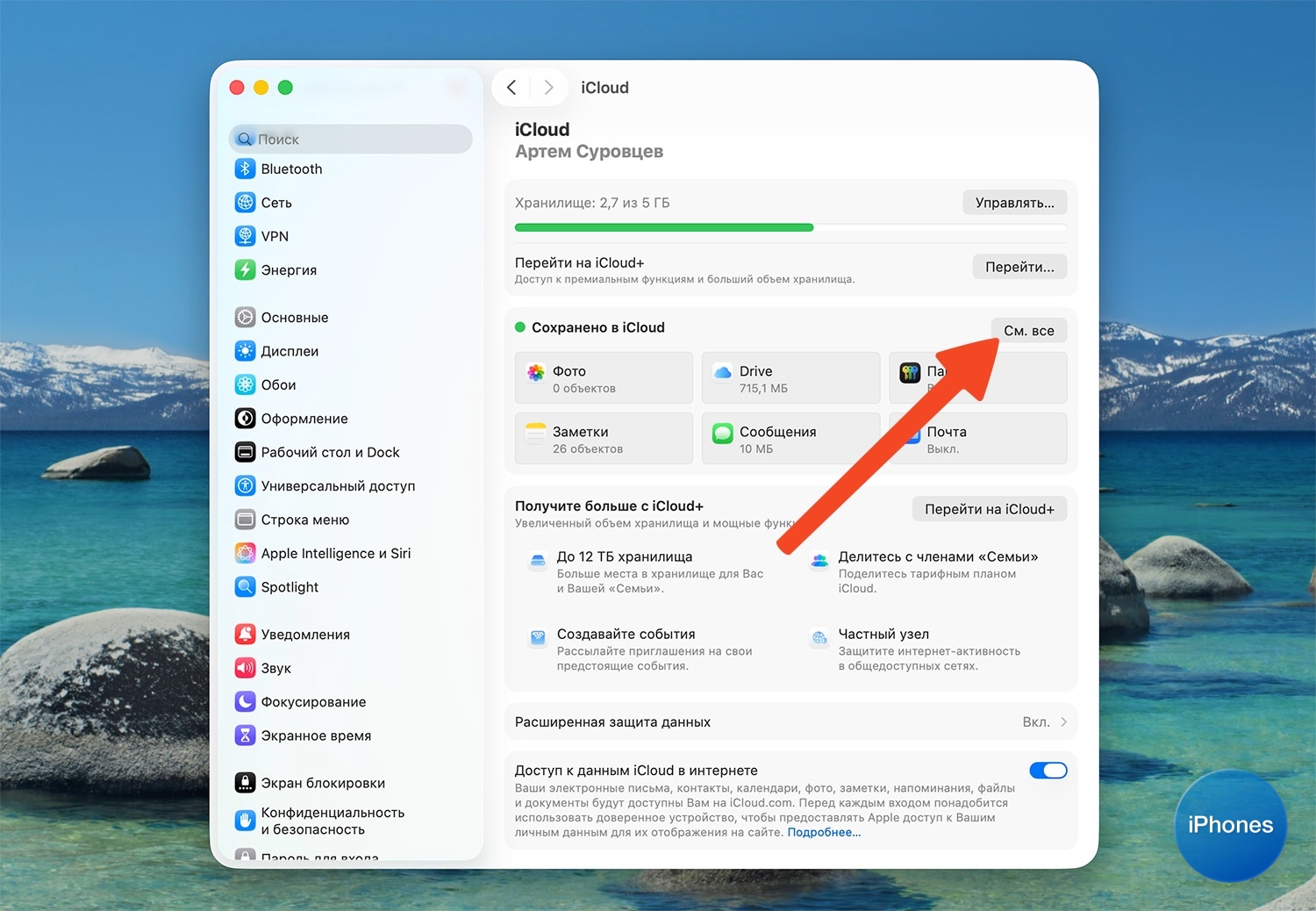
Task: Click the Оформление appearance icon
Action: point(245,419)
